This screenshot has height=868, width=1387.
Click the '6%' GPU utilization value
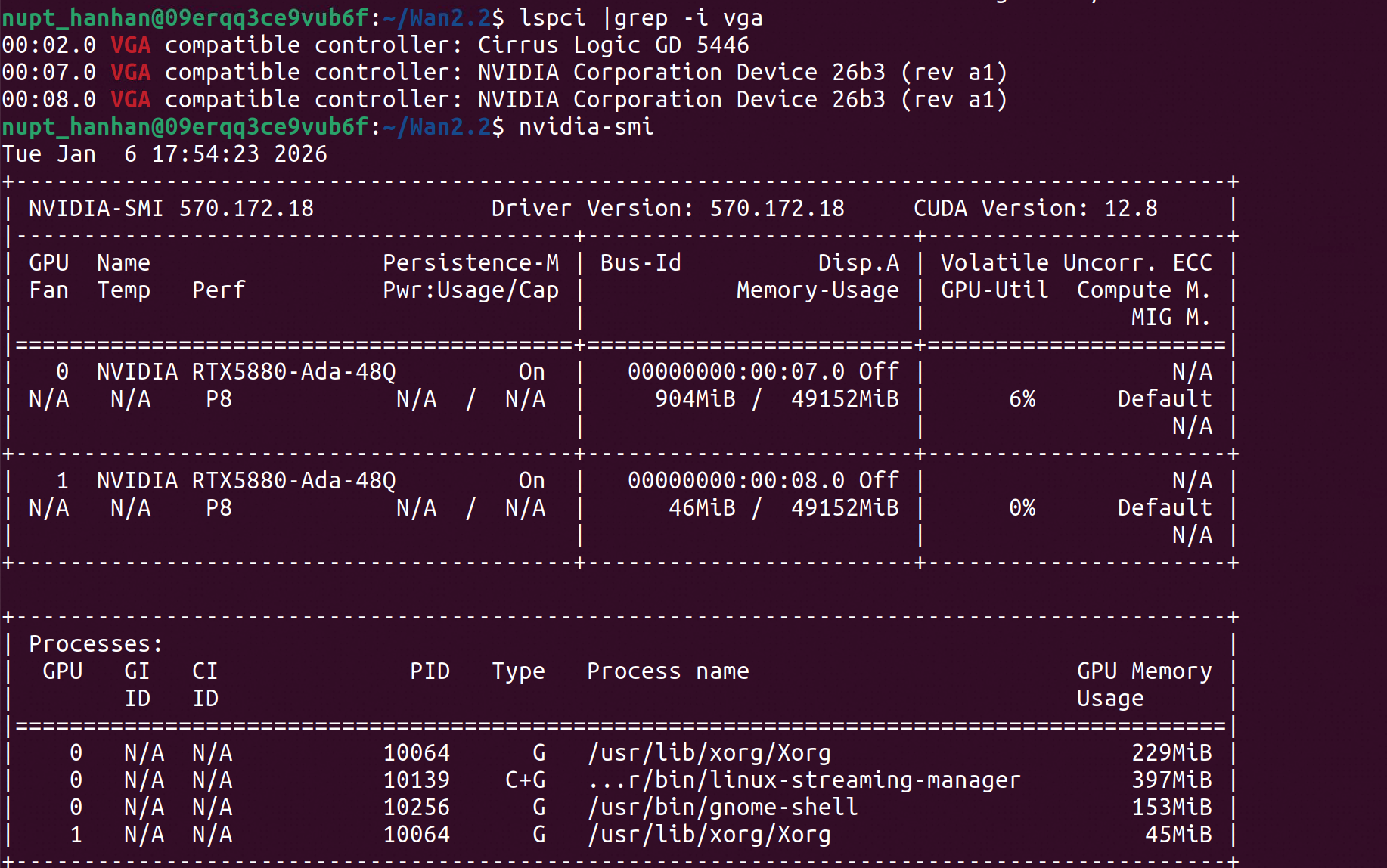(x=1022, y=398)
